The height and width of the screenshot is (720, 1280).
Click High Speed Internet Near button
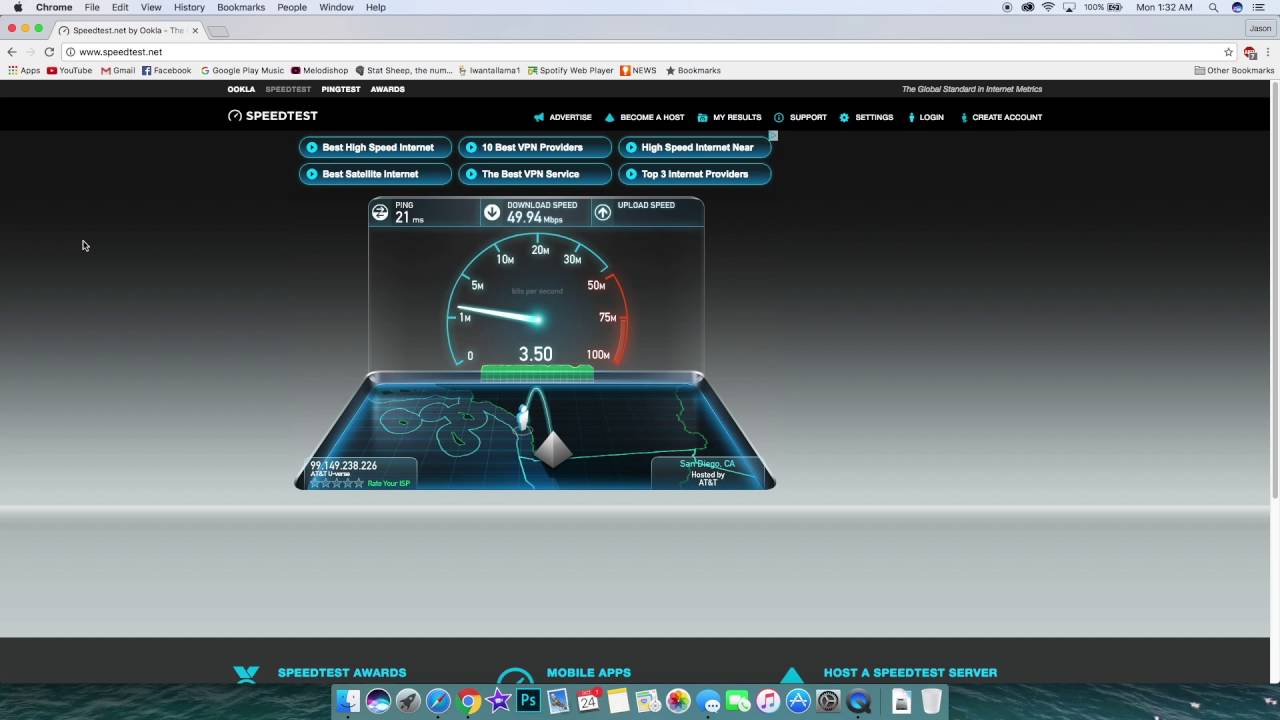(x=695, y=147)
